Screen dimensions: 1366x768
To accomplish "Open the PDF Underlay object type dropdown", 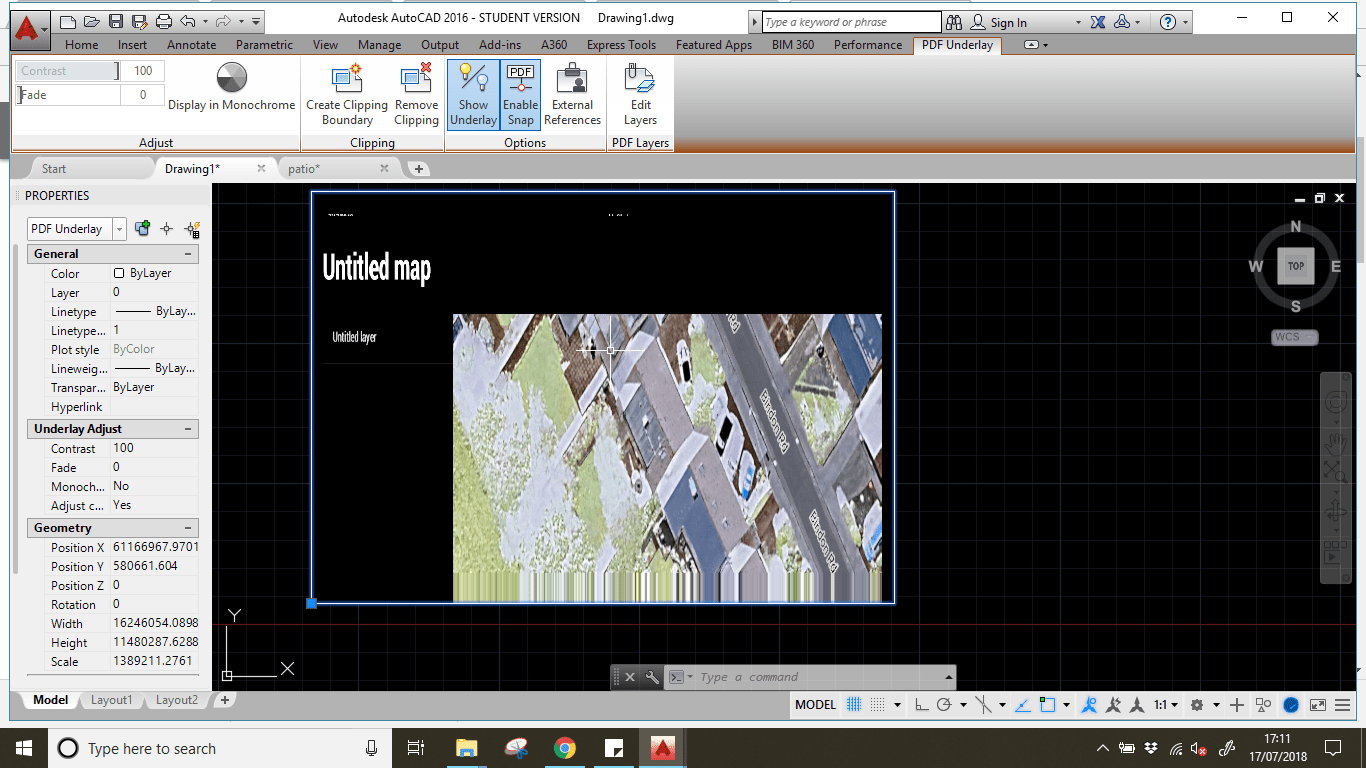I will pos(119,229).
